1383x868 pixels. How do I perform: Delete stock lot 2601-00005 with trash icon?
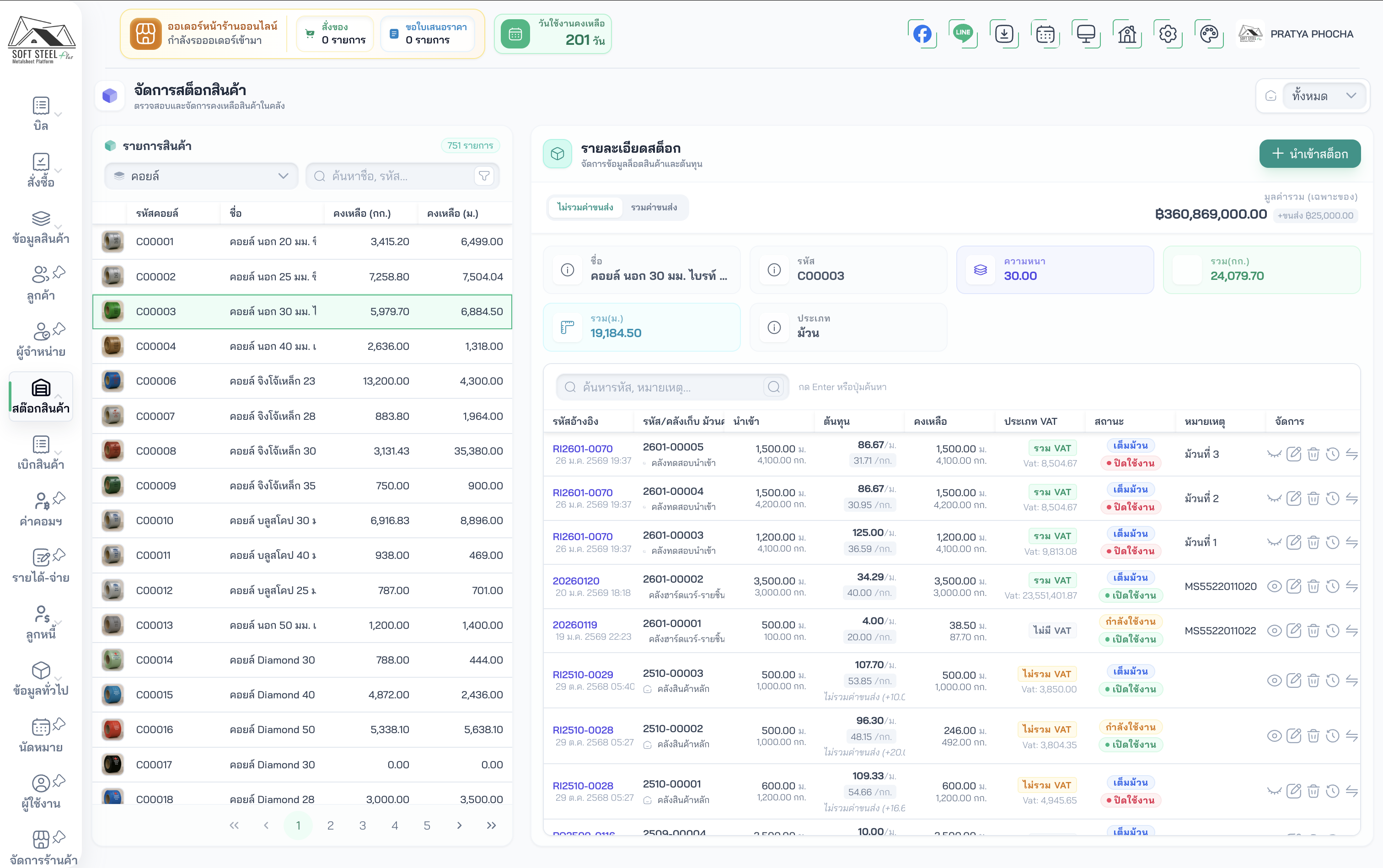1313,454
